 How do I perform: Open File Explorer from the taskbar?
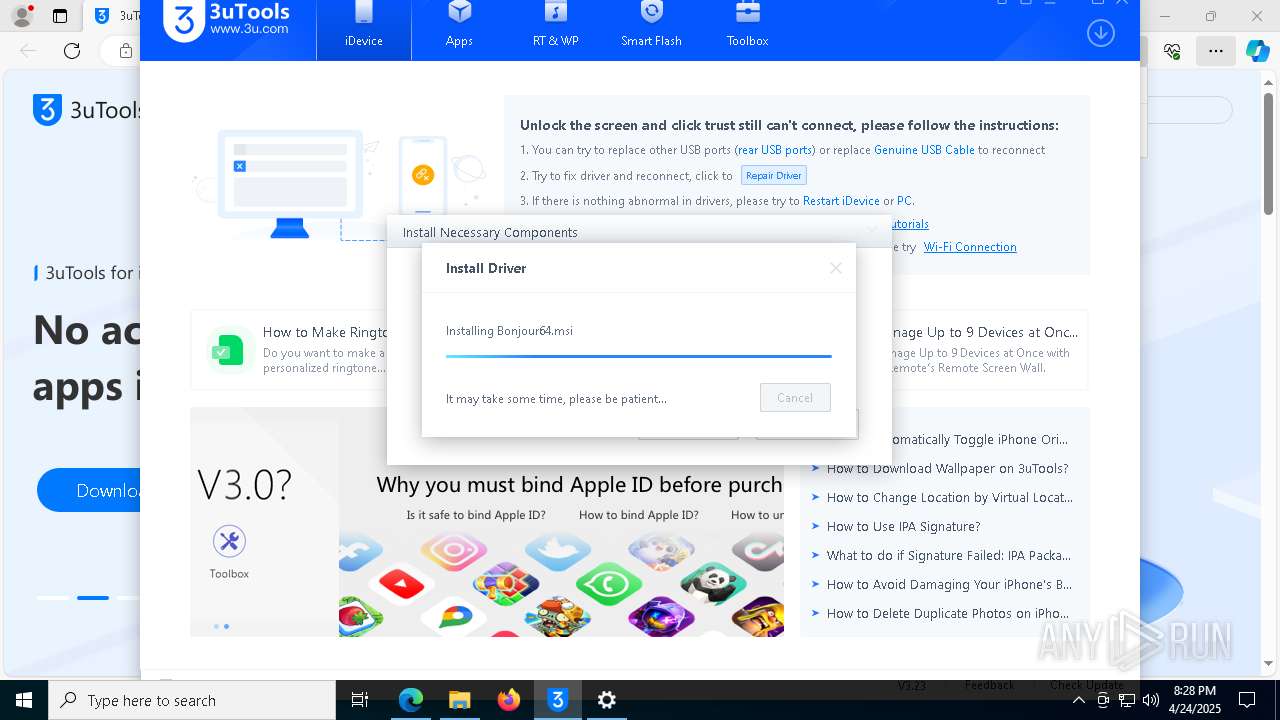(x=459, y=700)
